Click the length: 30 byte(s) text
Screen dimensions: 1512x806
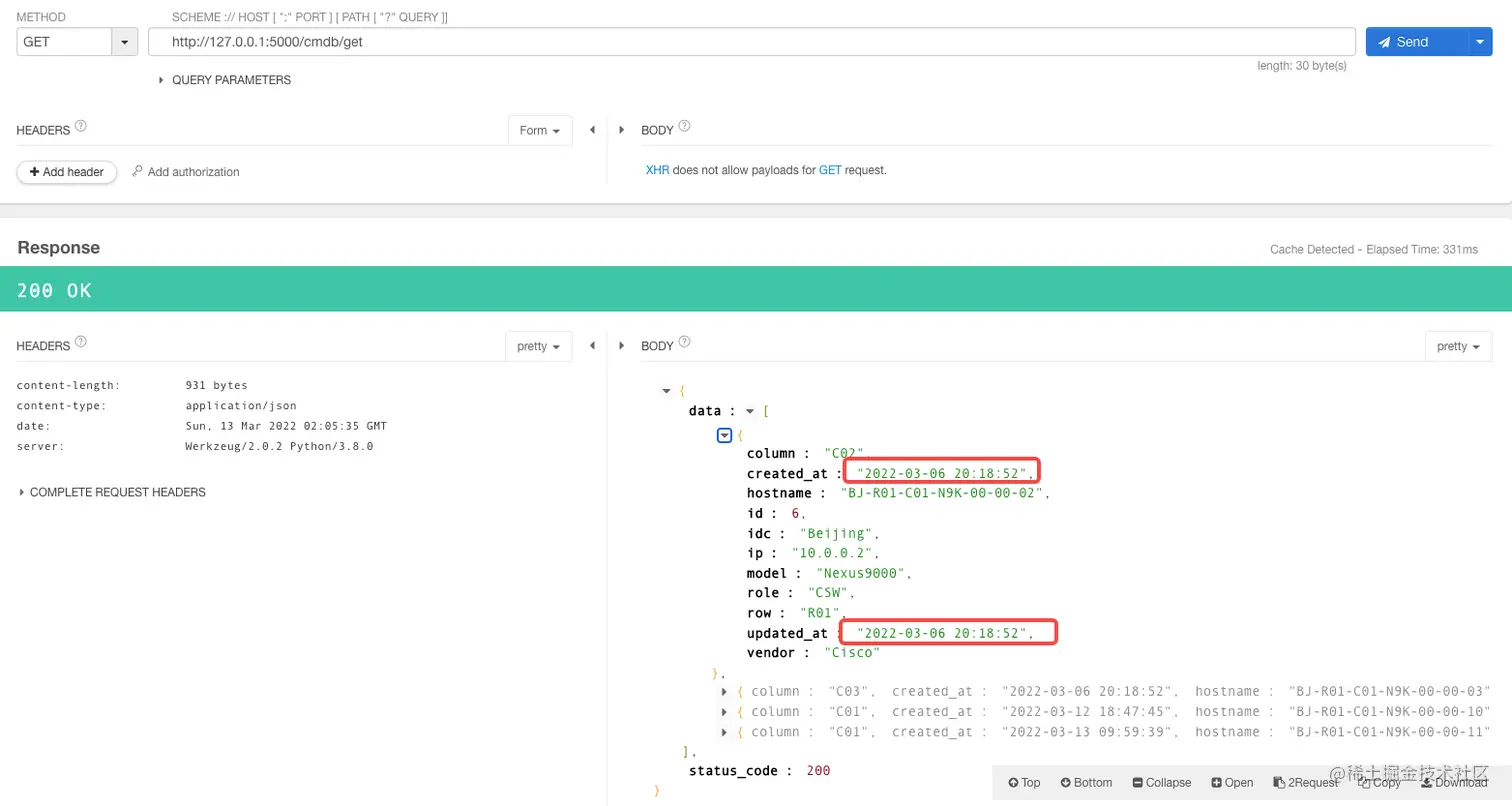tap(1302, 66)
